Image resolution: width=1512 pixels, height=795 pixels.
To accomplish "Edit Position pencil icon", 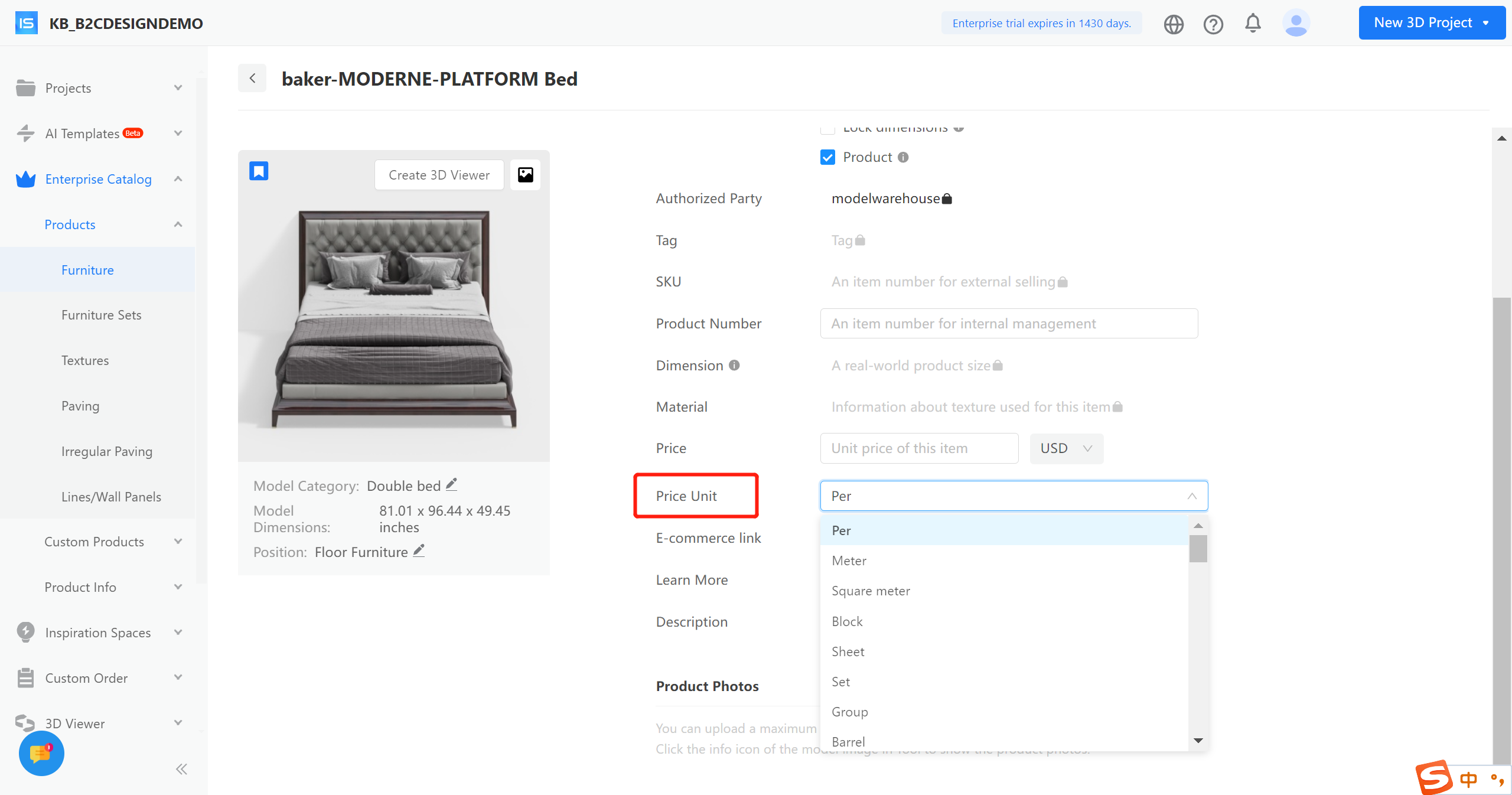I will (x=419, y=551).
